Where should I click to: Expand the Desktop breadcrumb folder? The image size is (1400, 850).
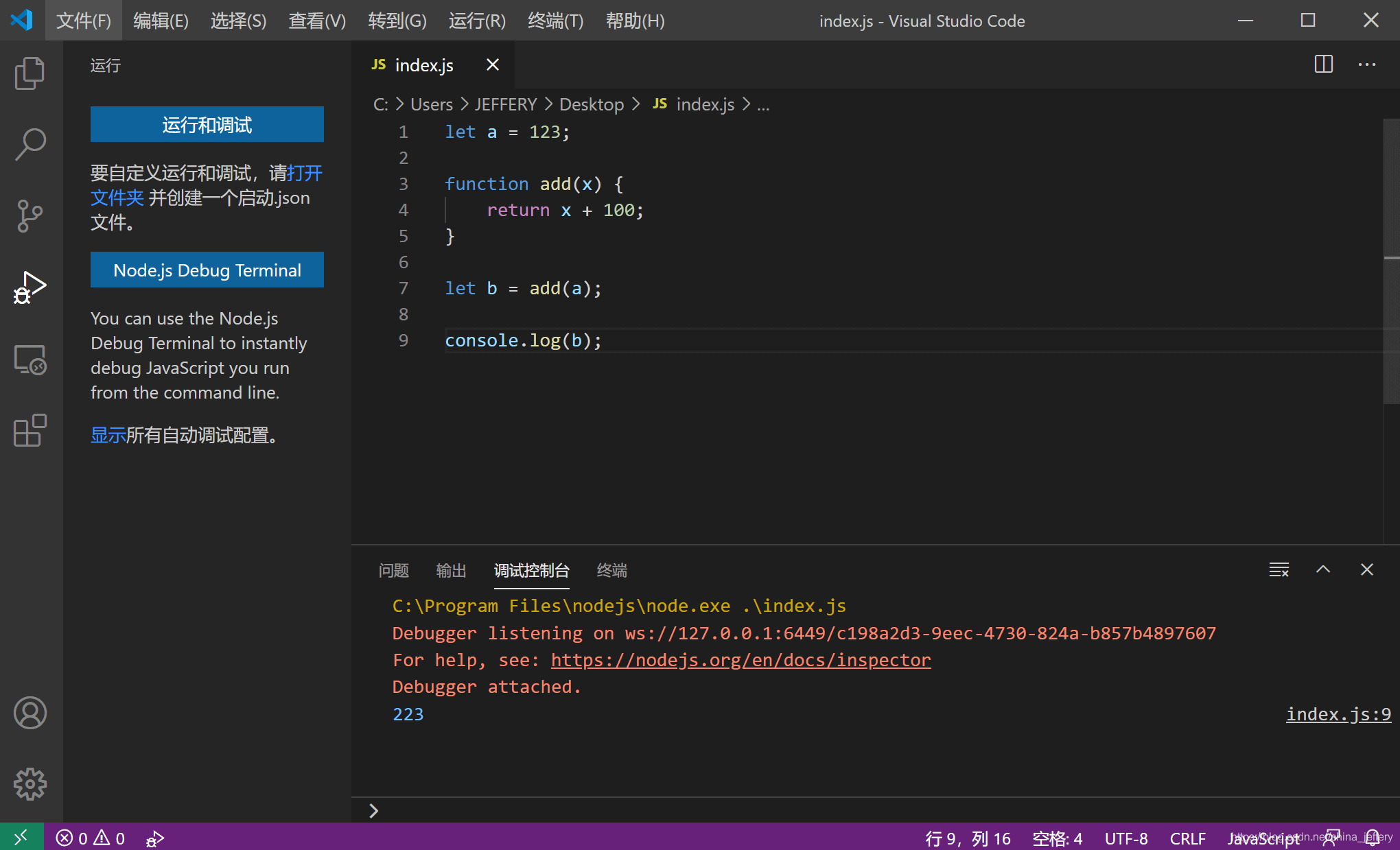coord(591,104)
